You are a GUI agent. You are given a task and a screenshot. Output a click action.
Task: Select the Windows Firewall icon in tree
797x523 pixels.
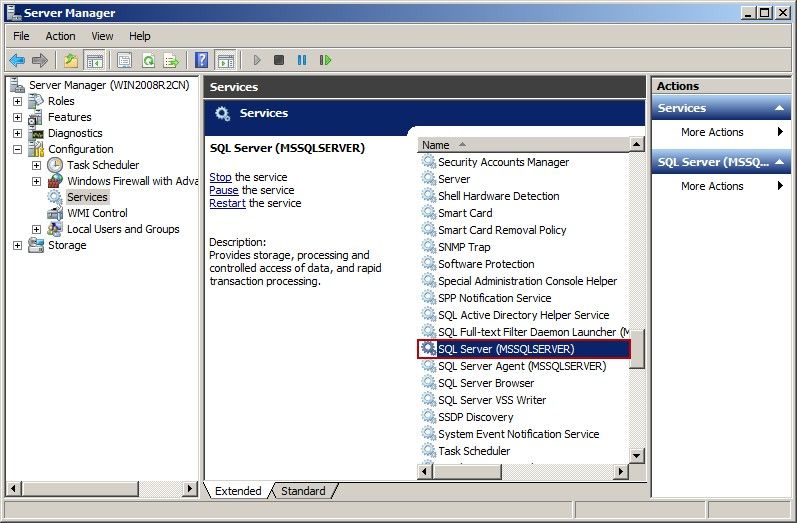55,181
